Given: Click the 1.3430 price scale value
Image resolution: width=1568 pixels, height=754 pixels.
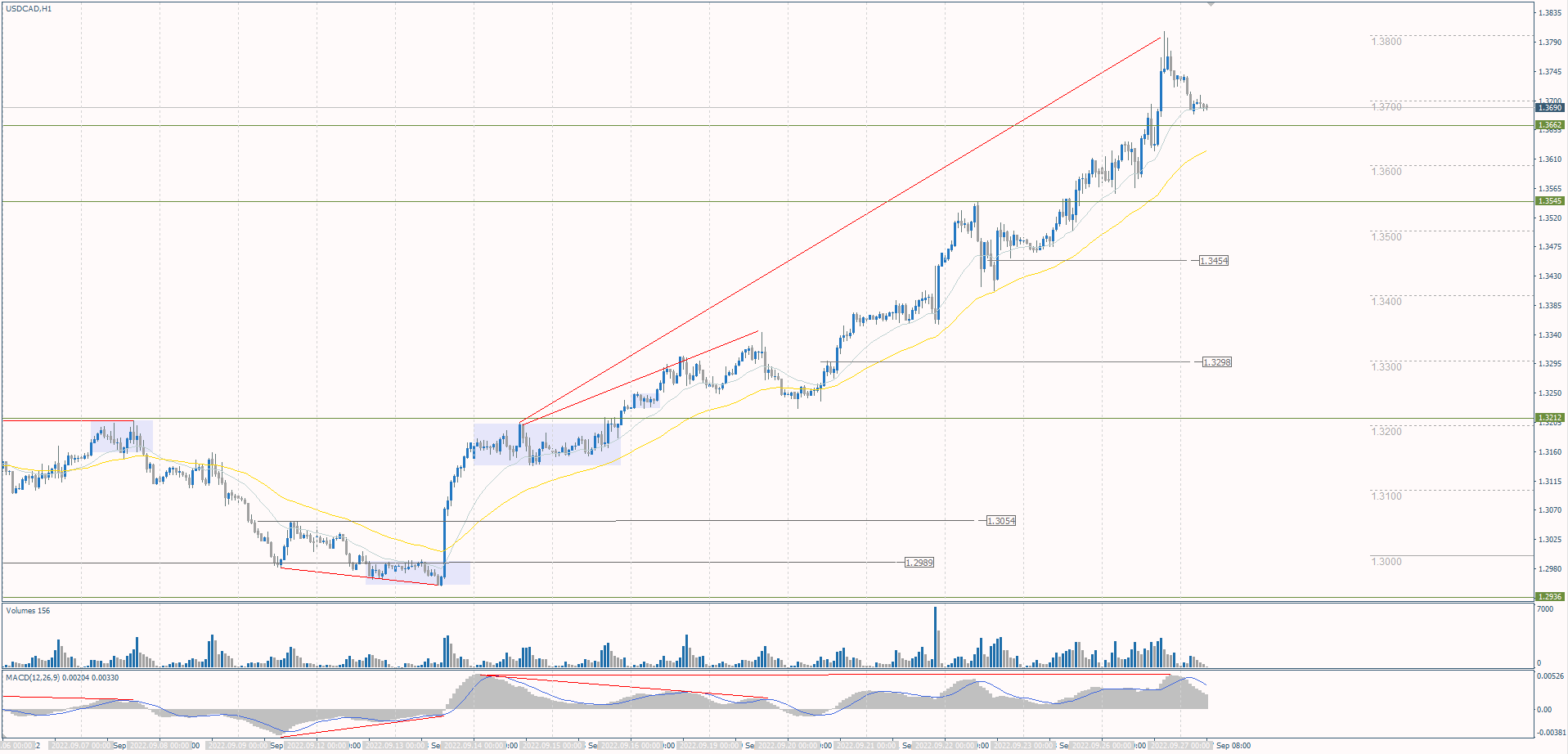Looking at the screenshot, I should coord(1550,276).
